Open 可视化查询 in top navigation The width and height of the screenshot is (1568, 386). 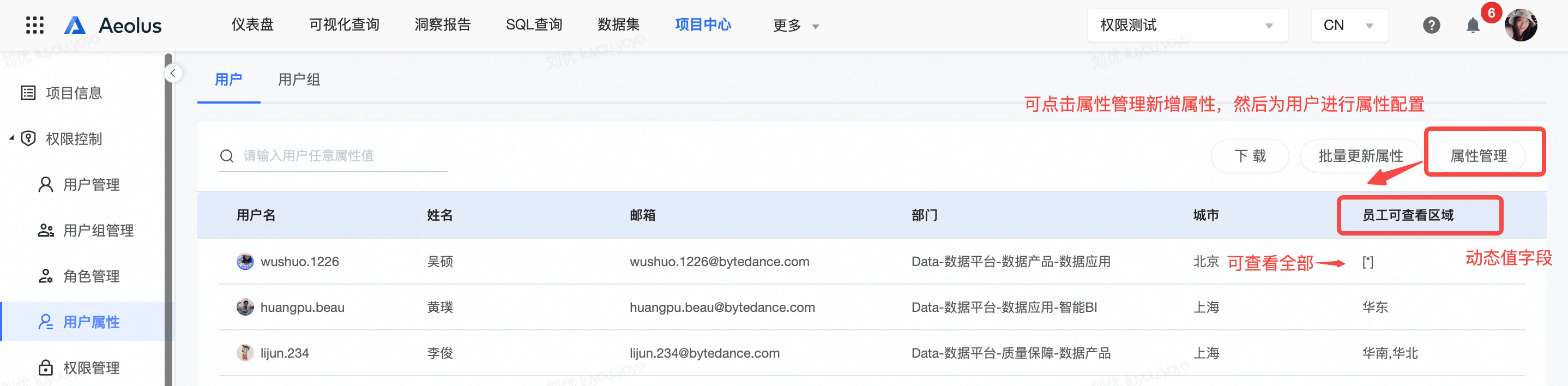click(344, 25)
